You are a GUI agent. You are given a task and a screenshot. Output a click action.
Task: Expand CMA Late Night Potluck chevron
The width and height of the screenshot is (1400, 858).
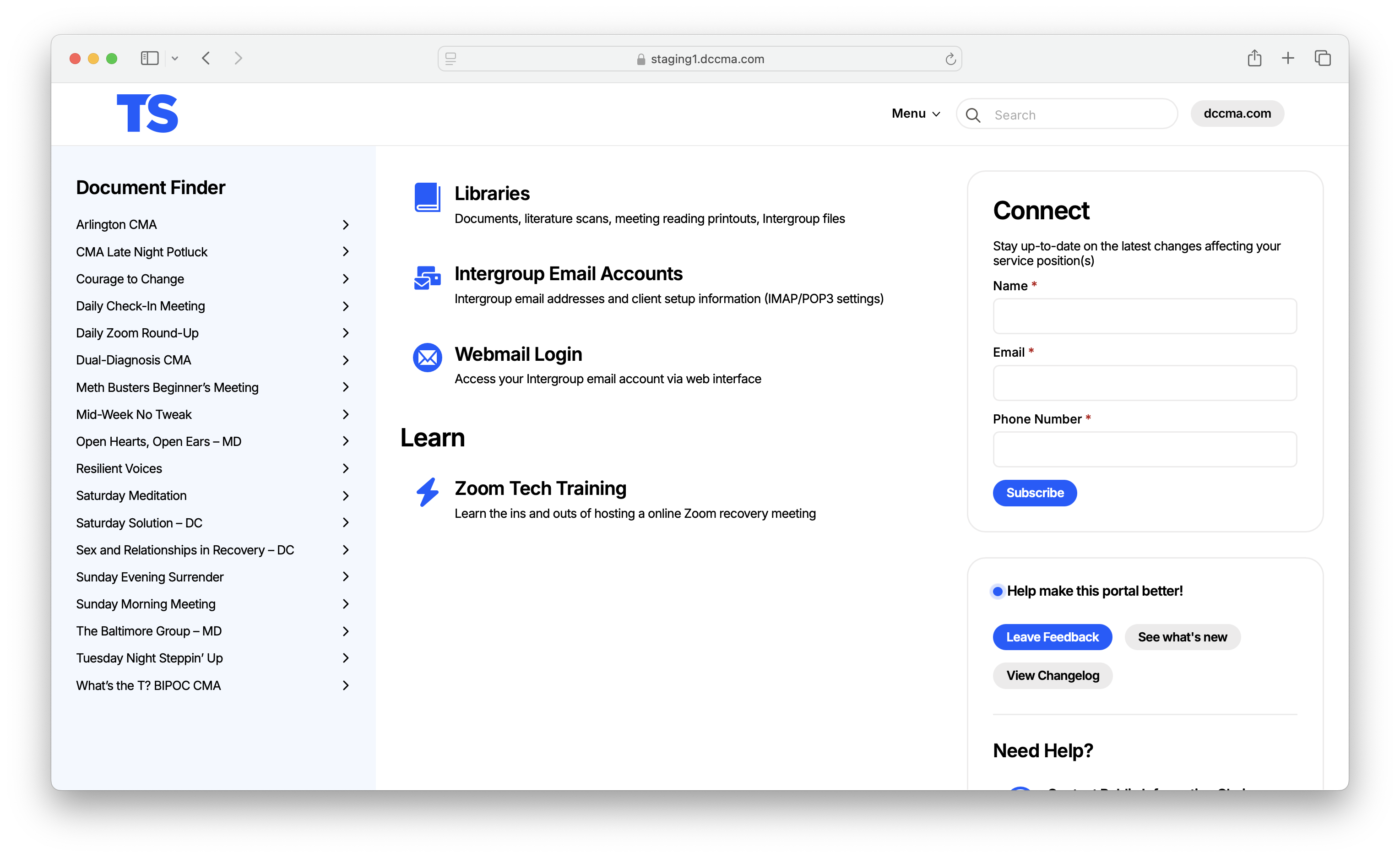346,252
